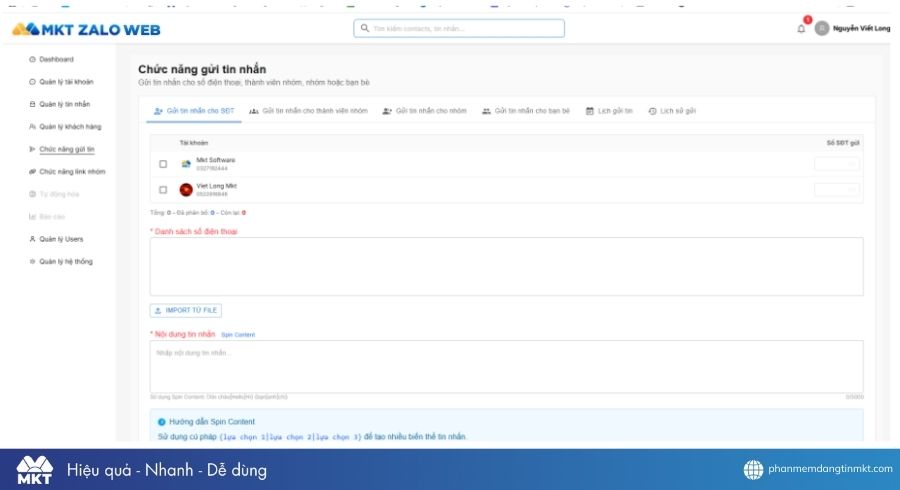Click the Danh sách số điện thoại label
Screen dimensions: 900x490
194,231
